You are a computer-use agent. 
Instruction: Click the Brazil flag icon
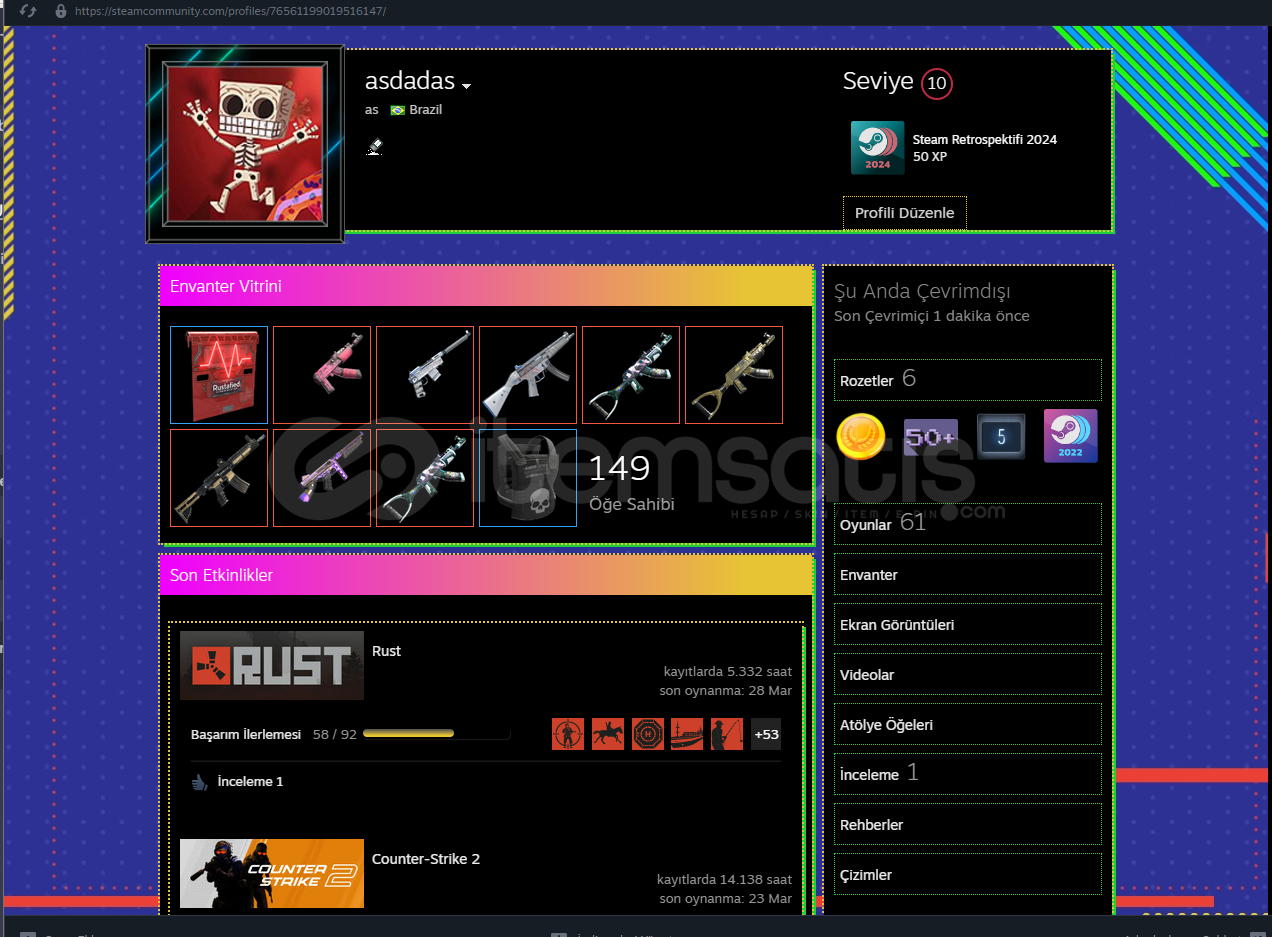point(397,110)
